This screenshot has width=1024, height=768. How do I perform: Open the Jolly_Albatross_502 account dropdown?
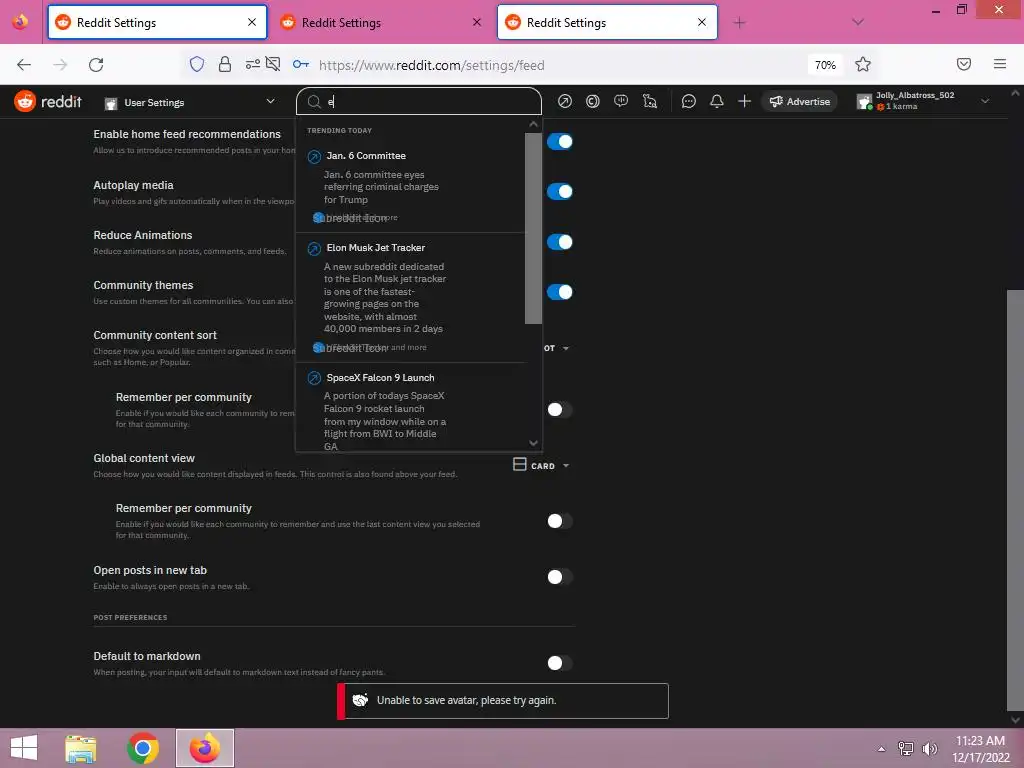point(924,101)
